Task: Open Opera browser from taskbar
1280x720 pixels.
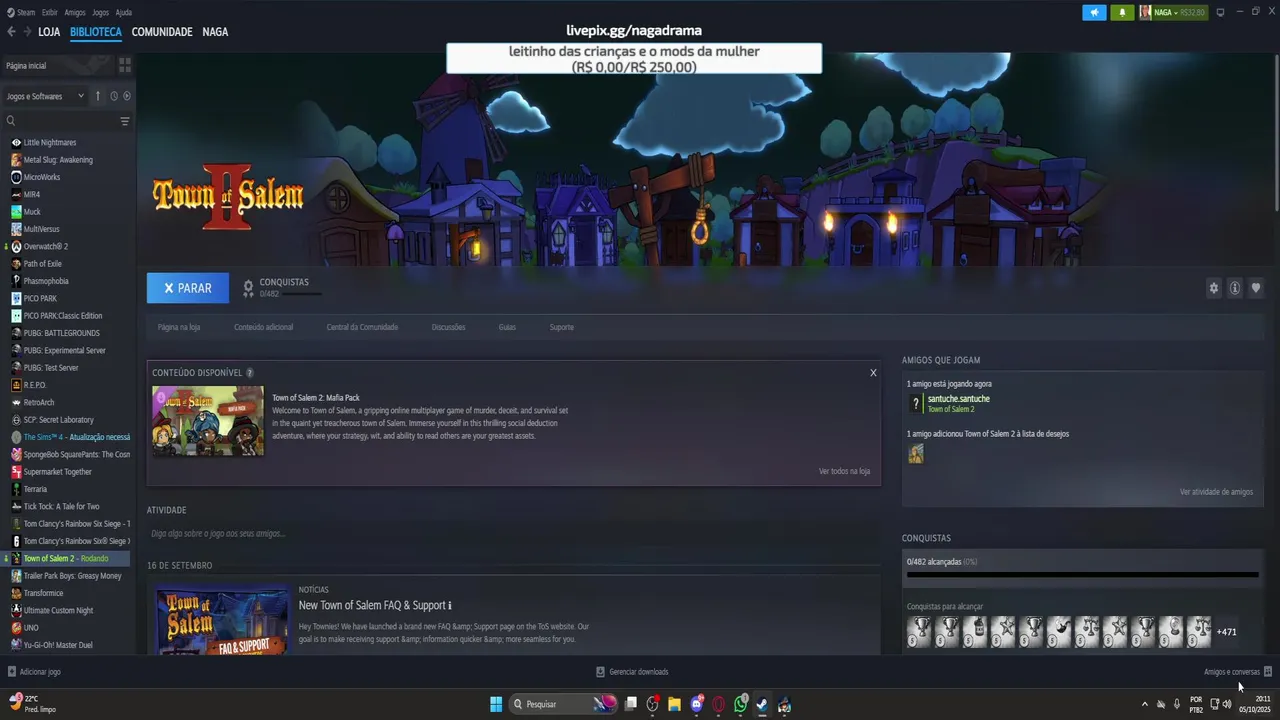Action: click(718, 704)
